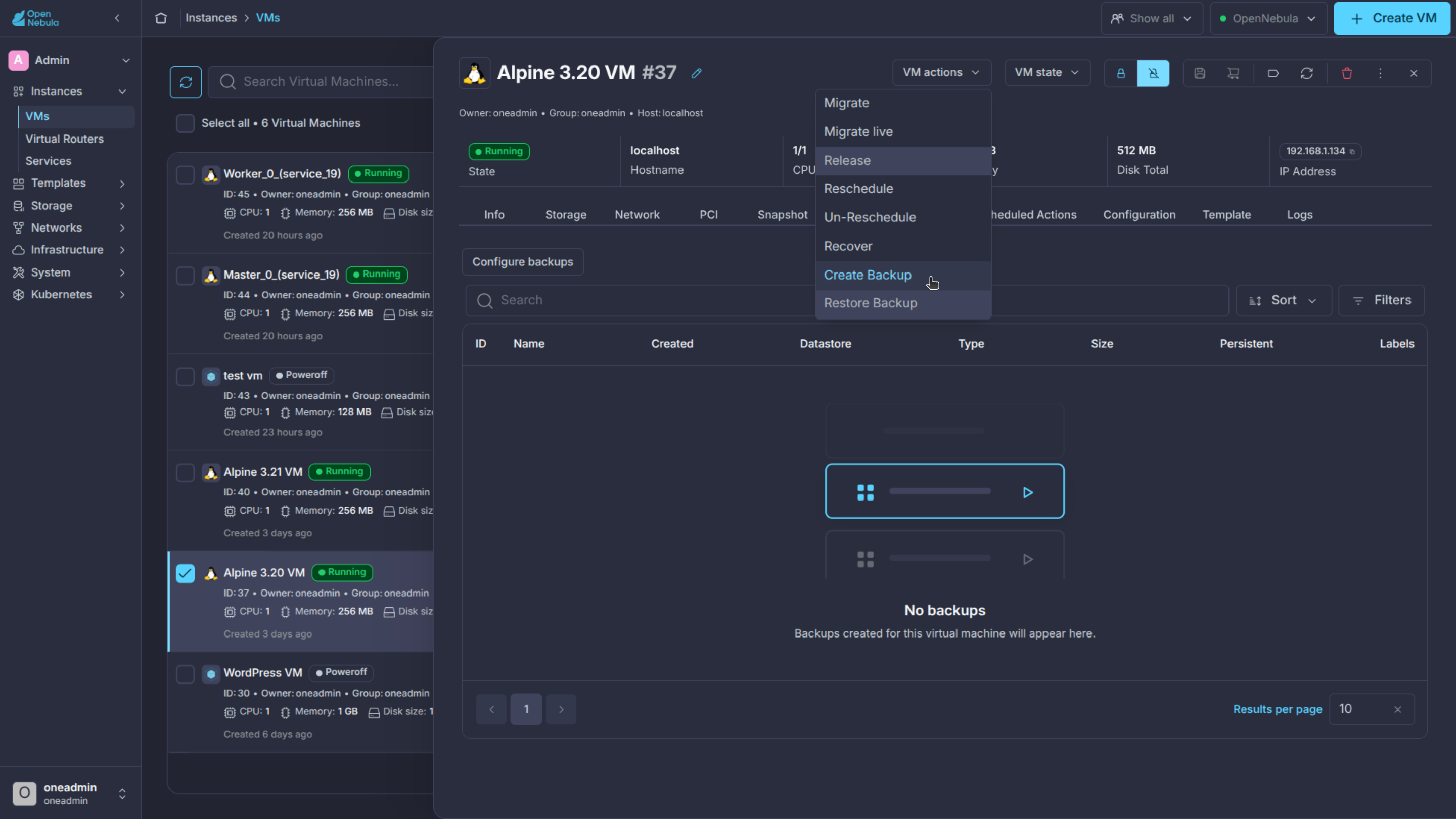Check the Master_0_(service_19) checkbox
This screenshot has width=1456, height=819.
(186, 276)
